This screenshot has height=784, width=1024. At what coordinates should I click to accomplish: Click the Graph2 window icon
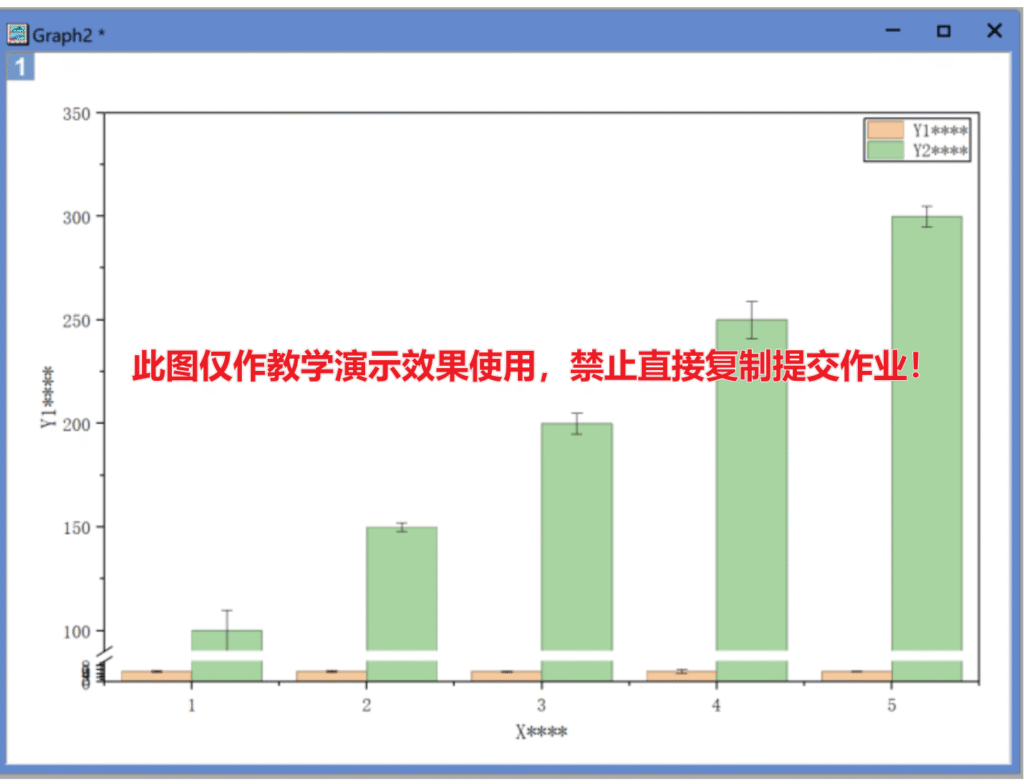(x=18, y=34)
